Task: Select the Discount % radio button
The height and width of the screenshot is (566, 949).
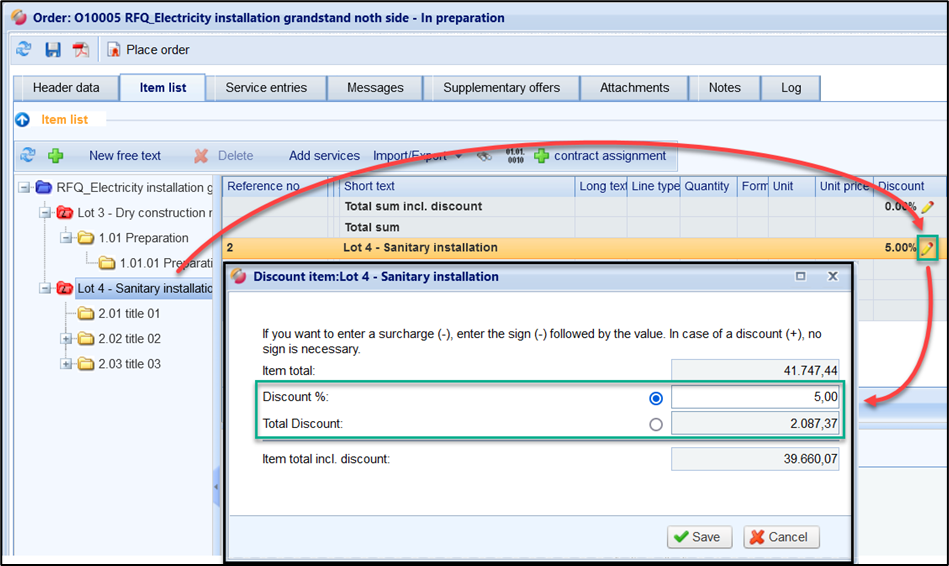Action: point(656,398)
